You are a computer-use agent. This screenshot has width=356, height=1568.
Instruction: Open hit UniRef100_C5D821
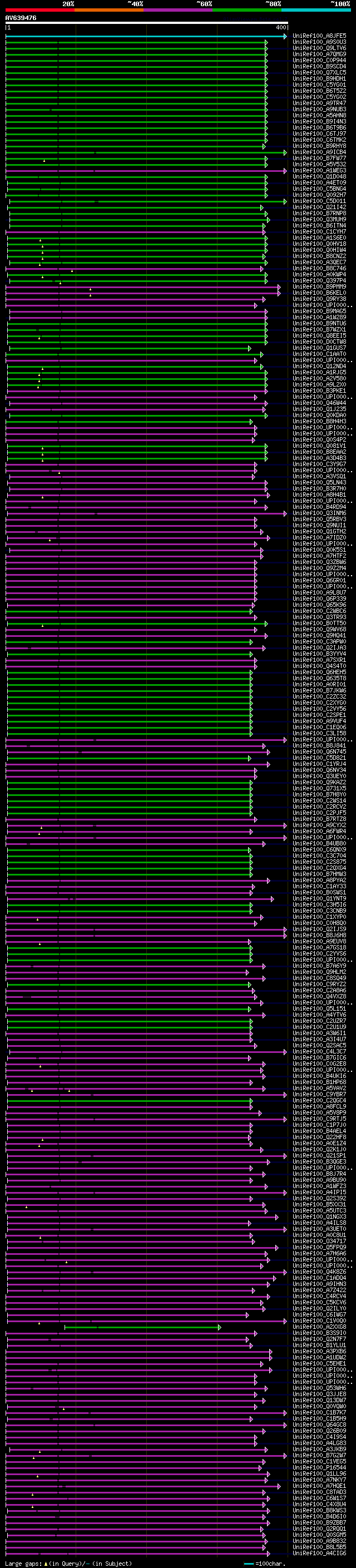point(319,758)
